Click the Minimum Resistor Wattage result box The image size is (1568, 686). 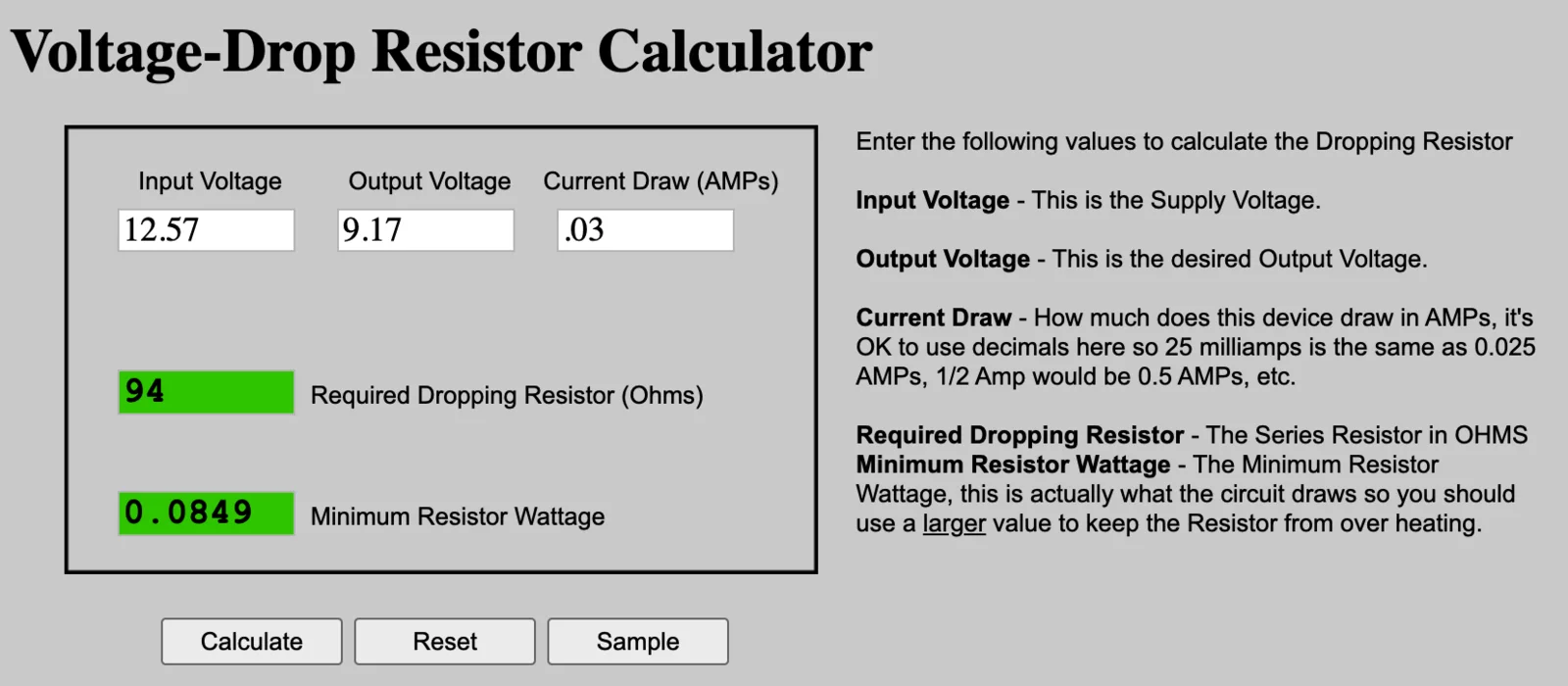(206, 514)
